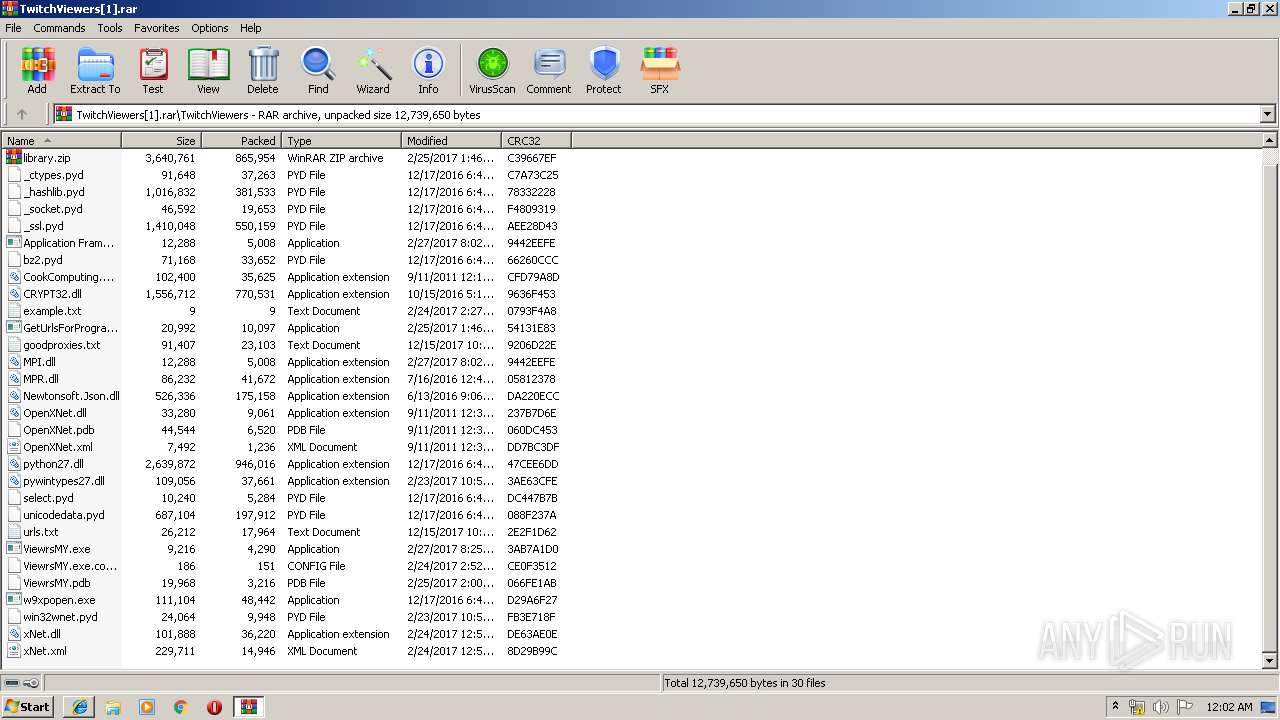Select unicodedata.pyd file row
This screenshot has width=1280, height=720.
[x=283, y=515]
